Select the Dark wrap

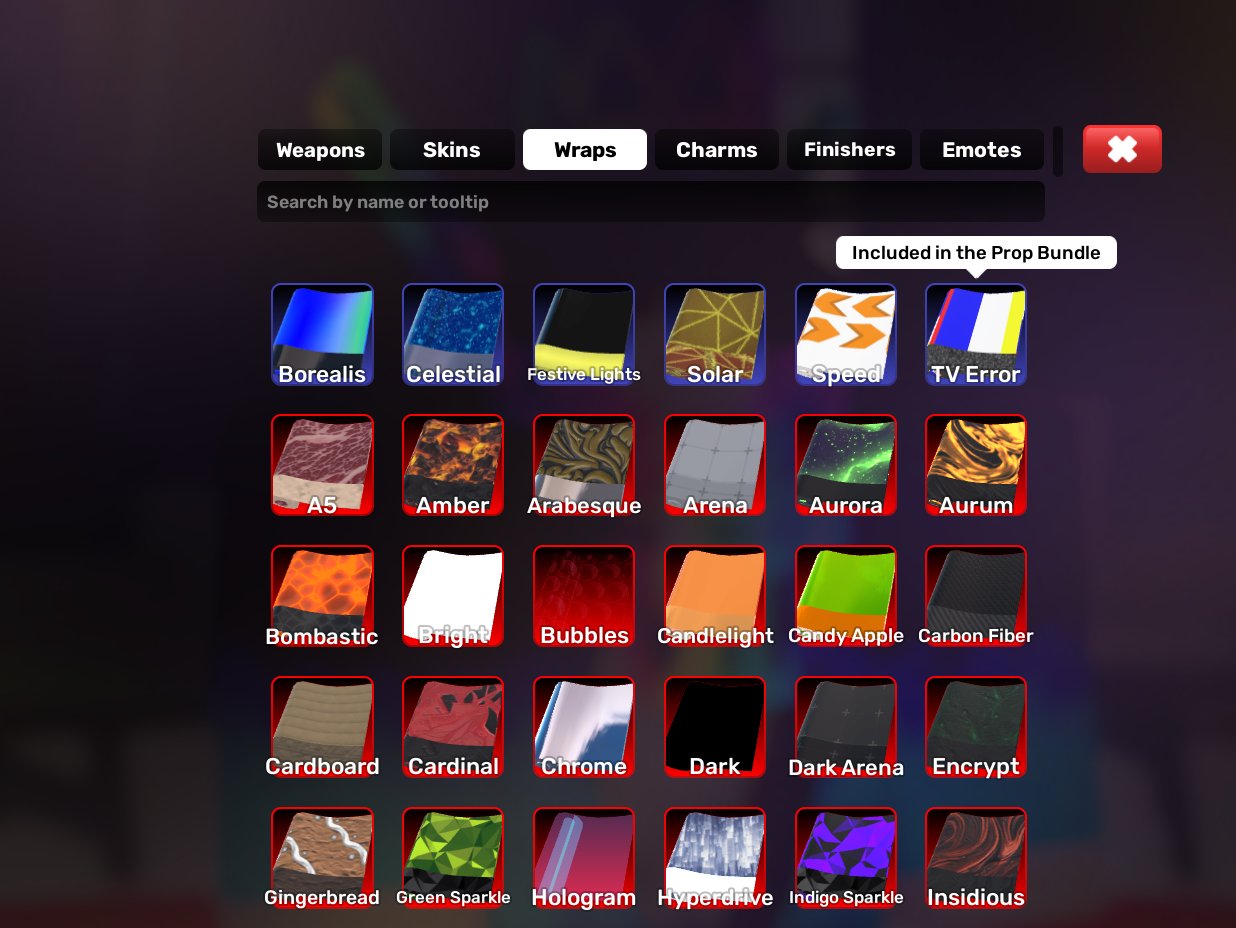715,728
